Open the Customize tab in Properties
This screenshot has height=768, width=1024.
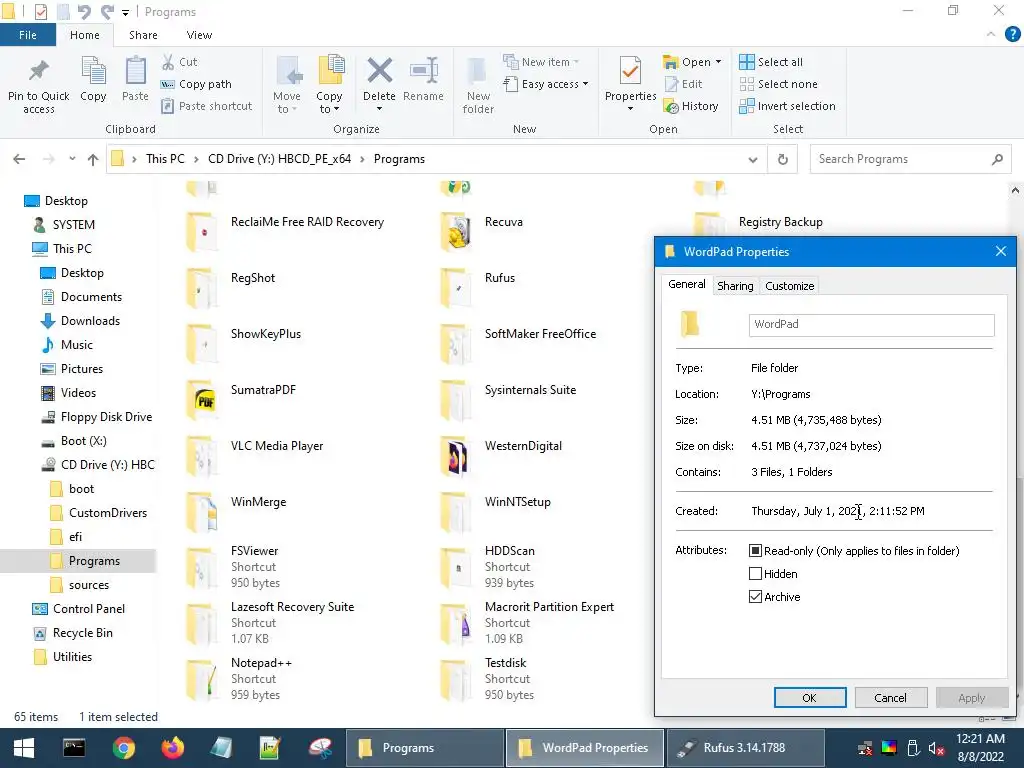[790, 286]
